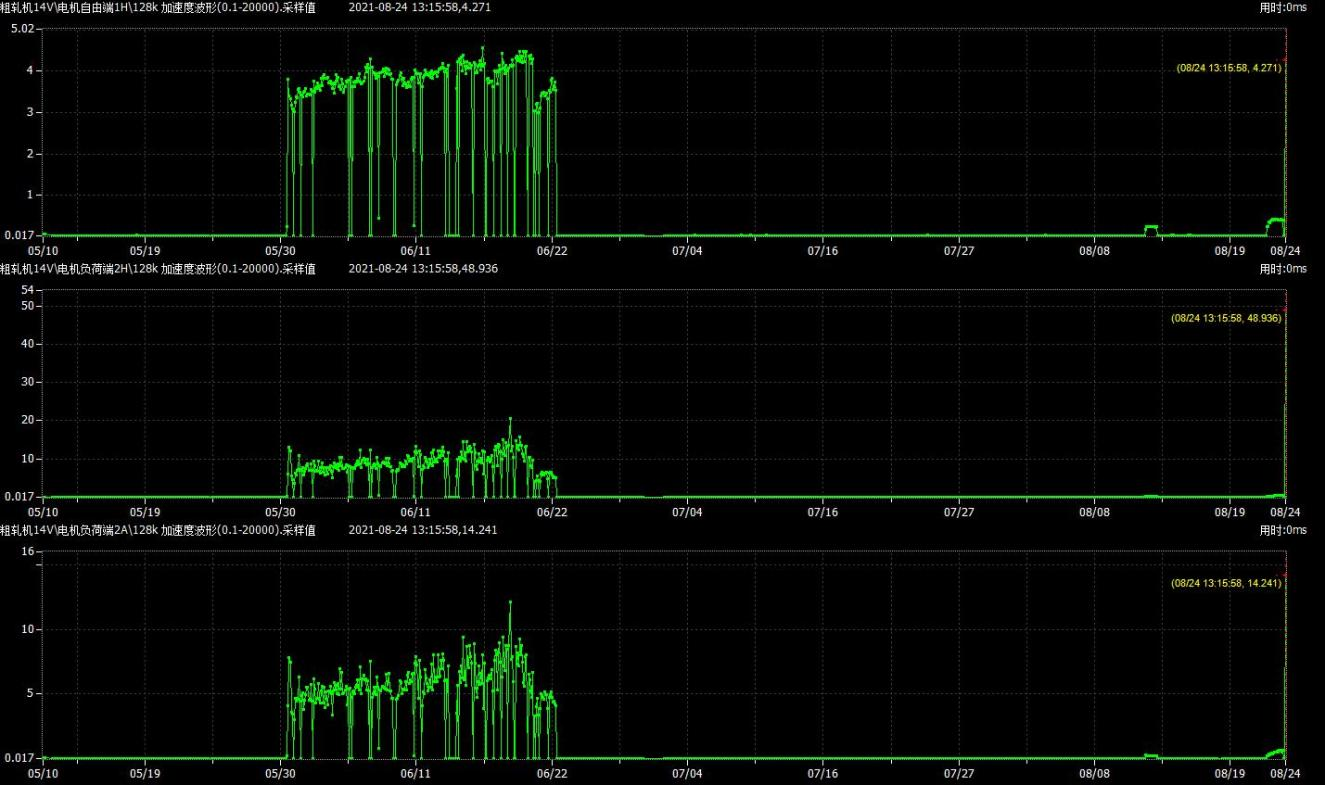Click the 05/30 date tick on middle chart
Image resolution: width=1325 pixels, height=785 pixels.
[280, 511]
